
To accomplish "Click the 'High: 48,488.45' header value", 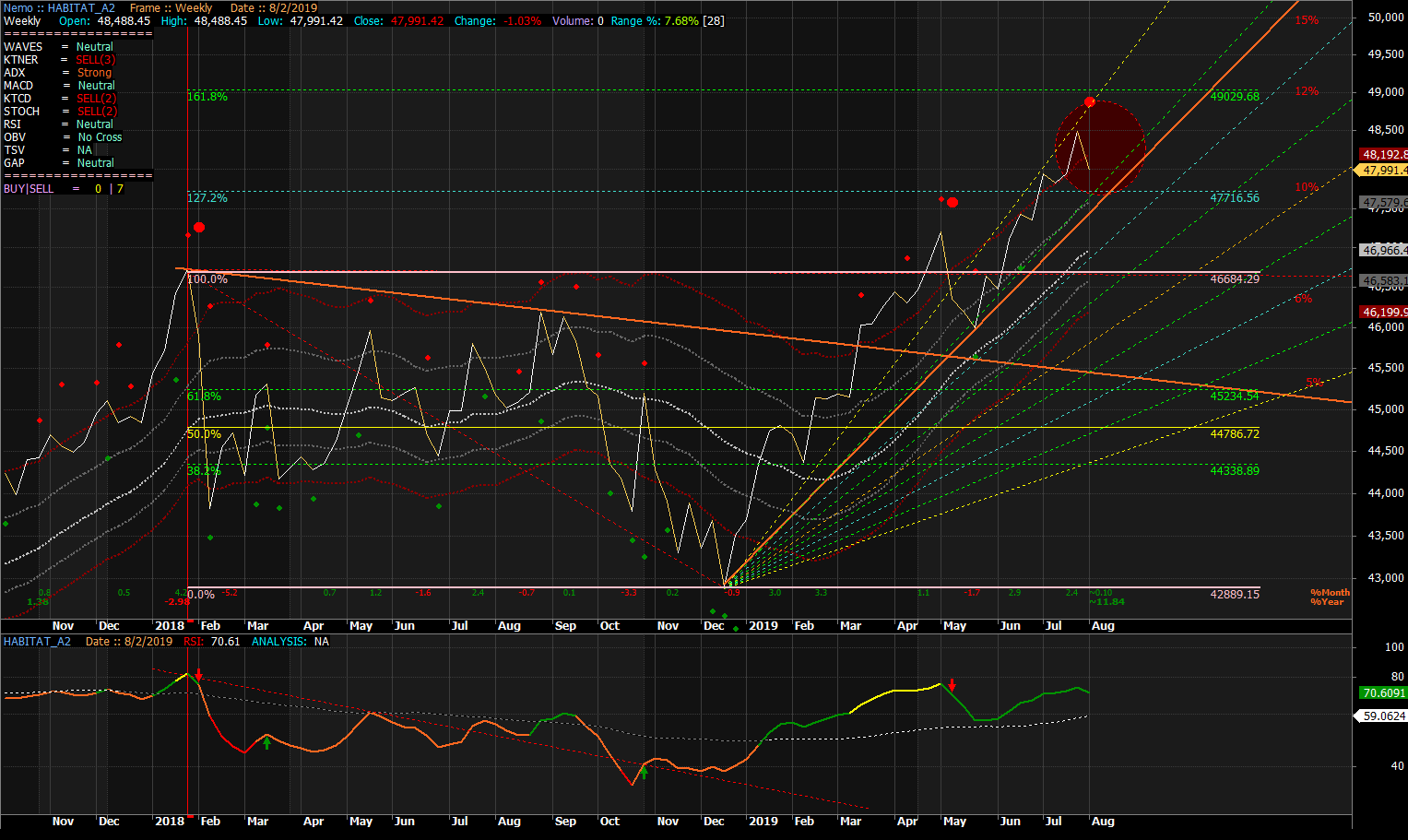I will [x=204, y=20].
